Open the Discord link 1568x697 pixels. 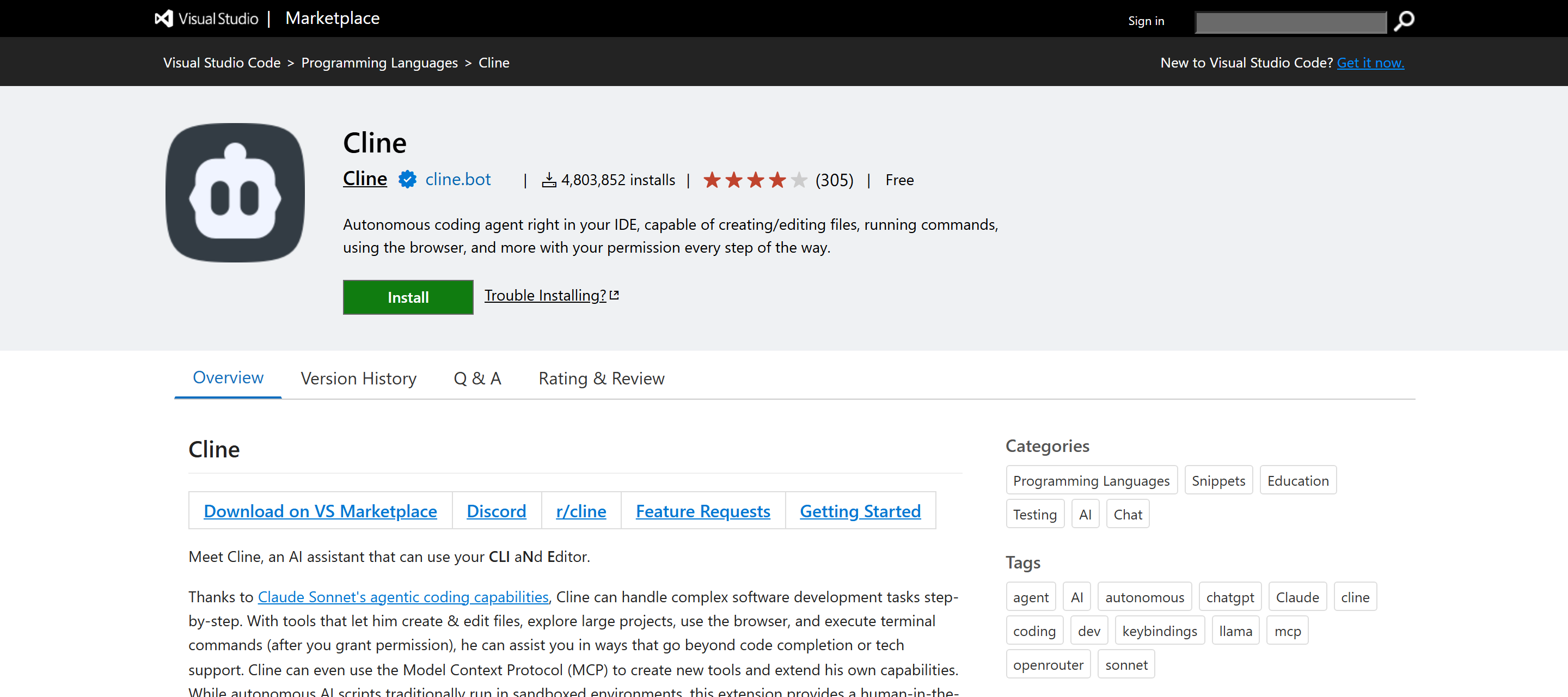496,511
